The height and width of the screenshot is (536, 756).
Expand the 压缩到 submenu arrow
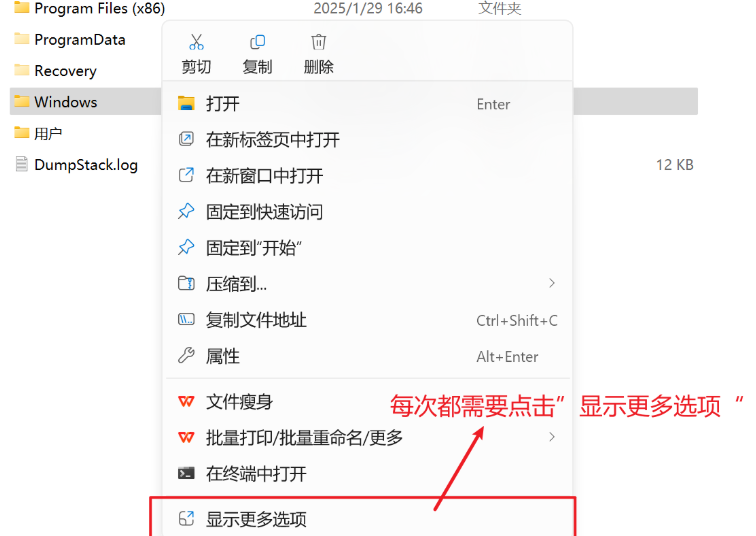[552, 283]
